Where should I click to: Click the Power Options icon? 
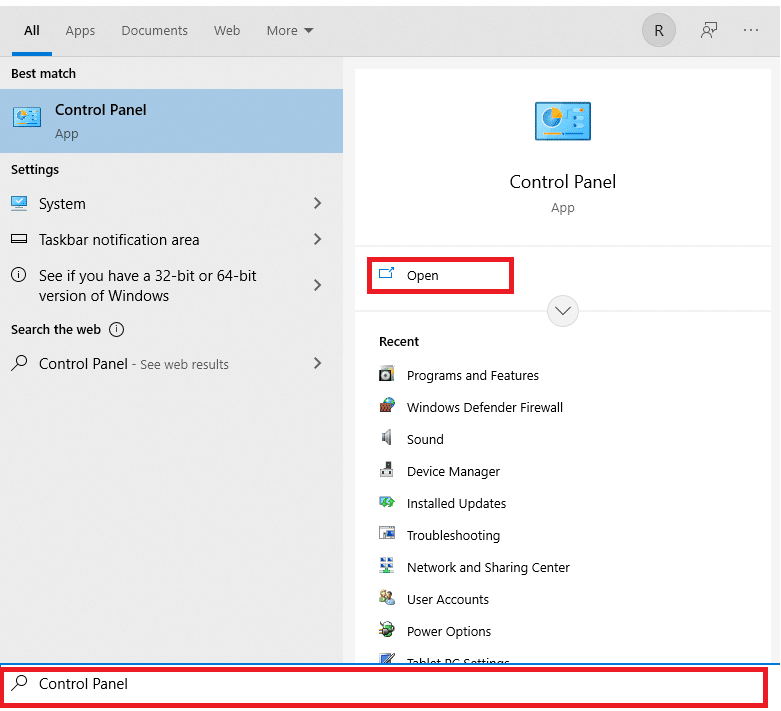point(387,631)
